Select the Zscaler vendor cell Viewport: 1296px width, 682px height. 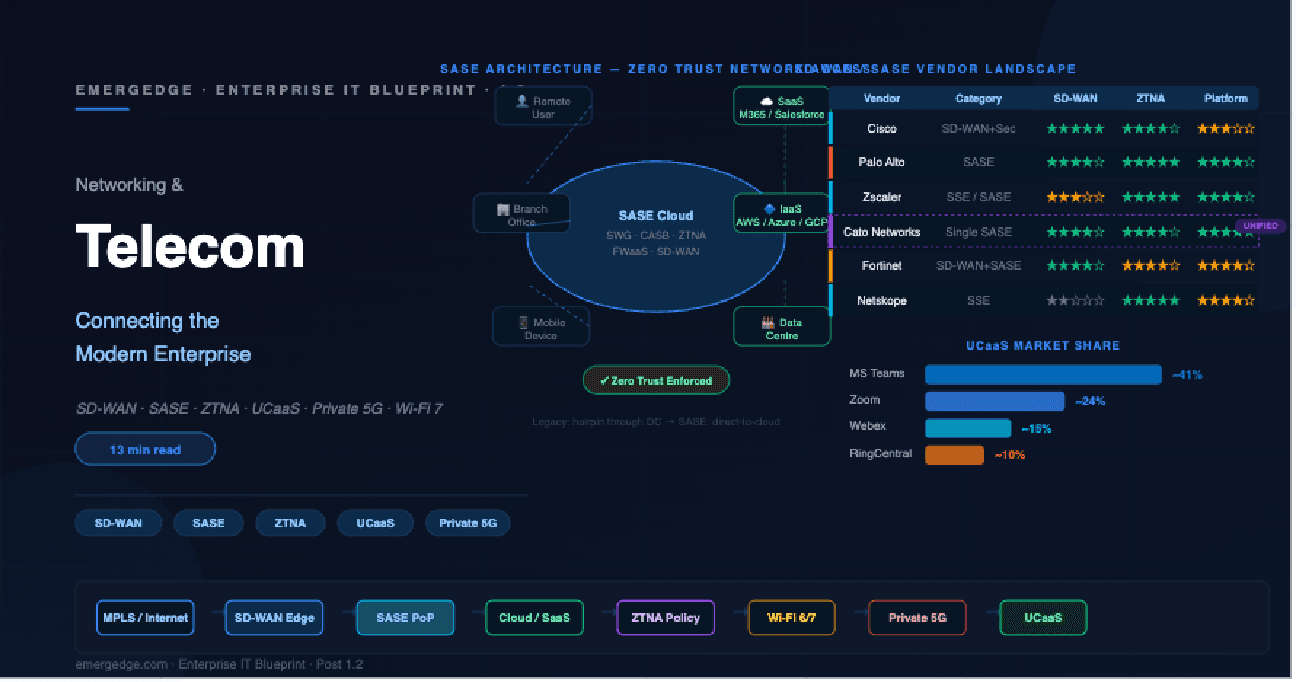point(882,197)
